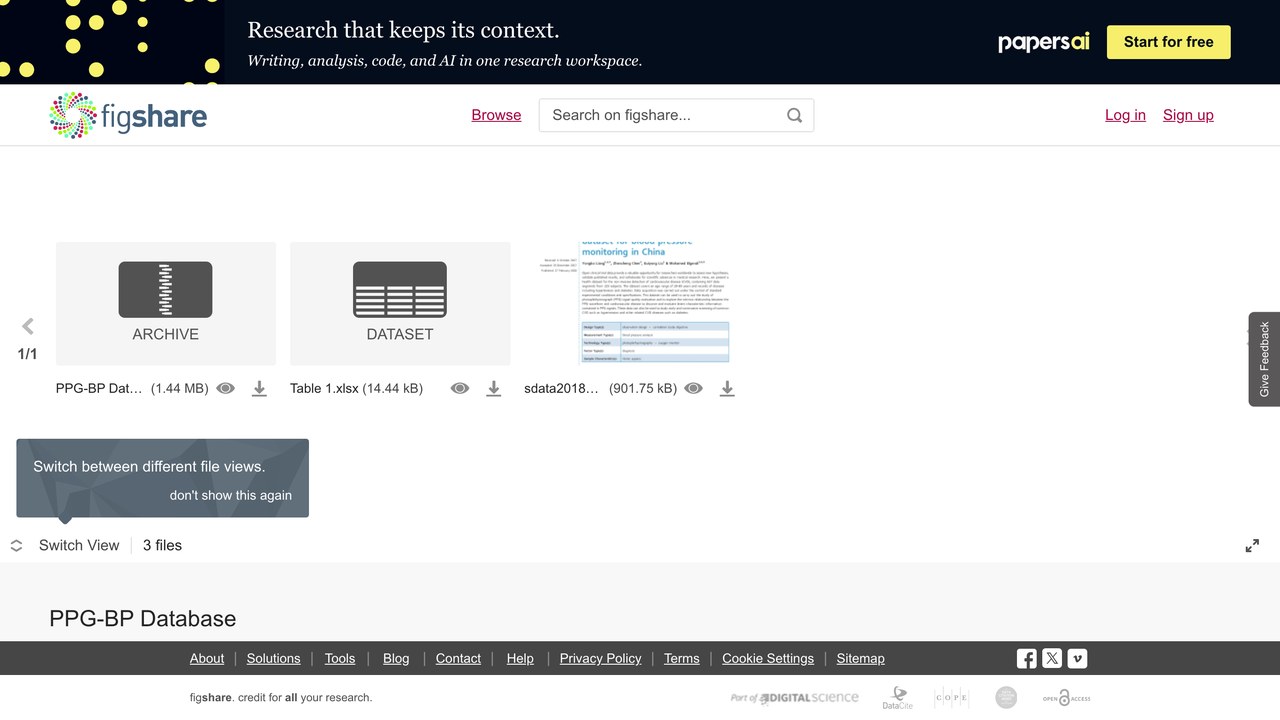
Task: Open the Log in page
Action: coord(1125,115)
